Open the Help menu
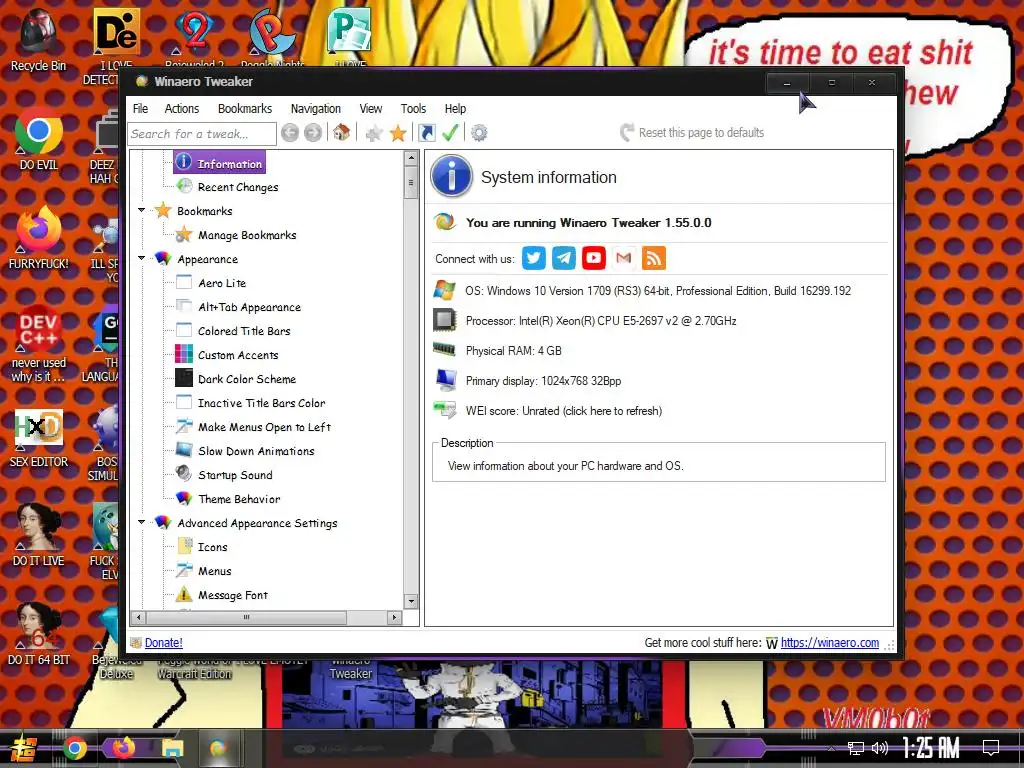The height and width of the screenshot is (768, 1024). click(455, 108)
